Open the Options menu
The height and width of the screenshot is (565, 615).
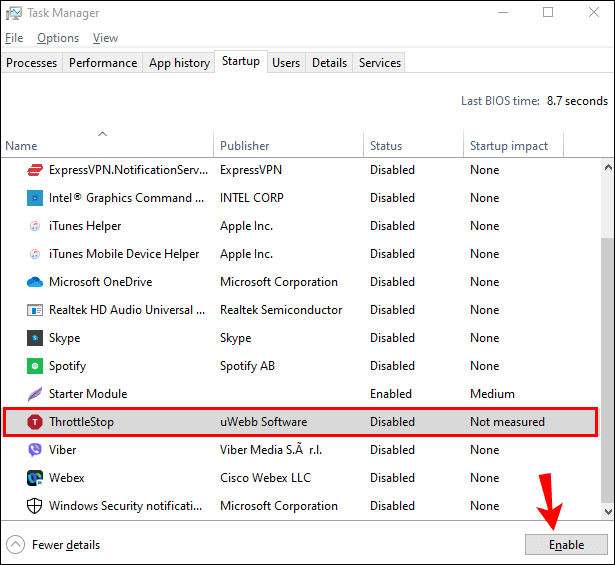pos(58,38)
